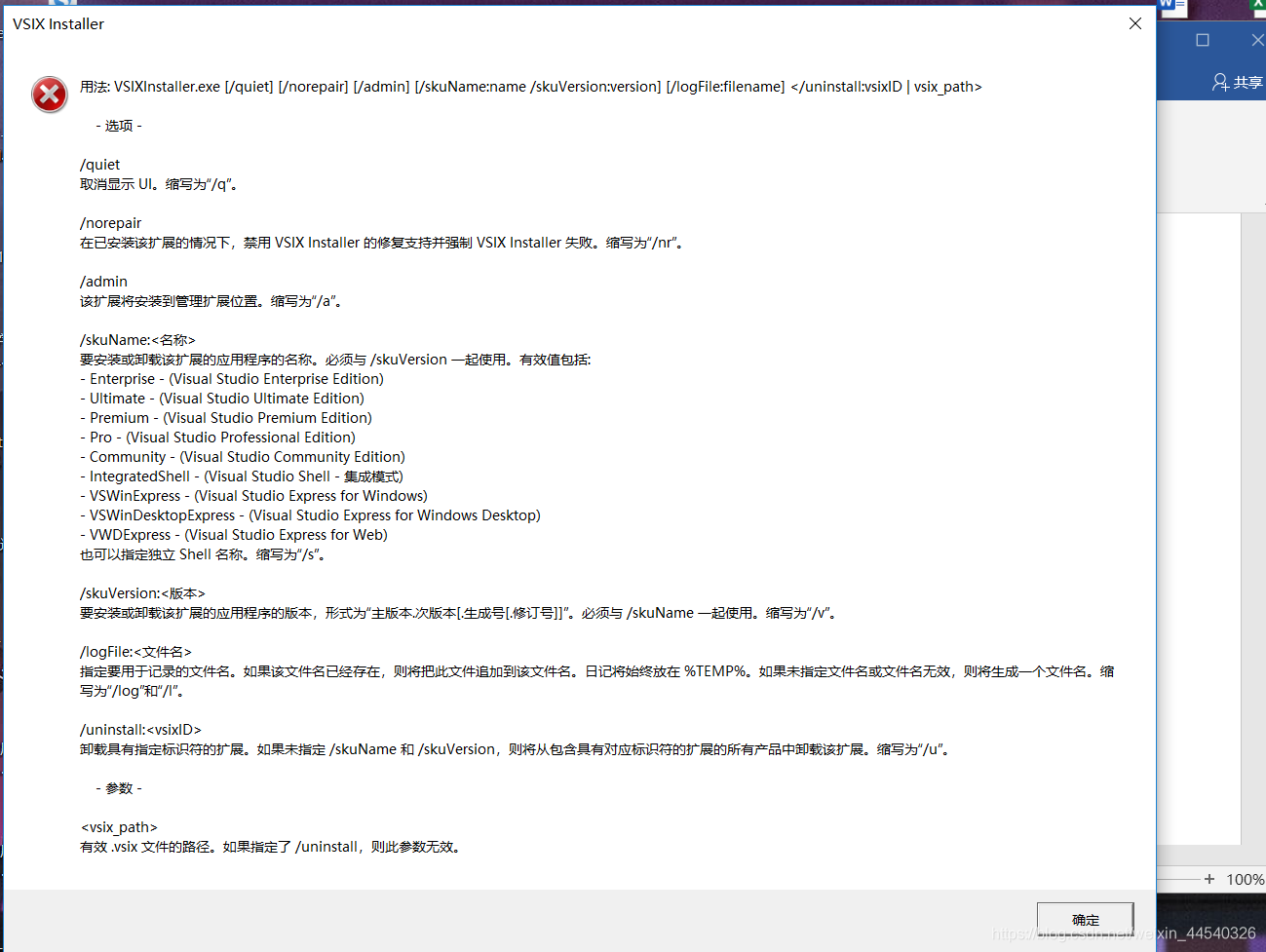Click the Word zoom-in plus button
Screen dimensions: 1266x952
[1209, 879]
